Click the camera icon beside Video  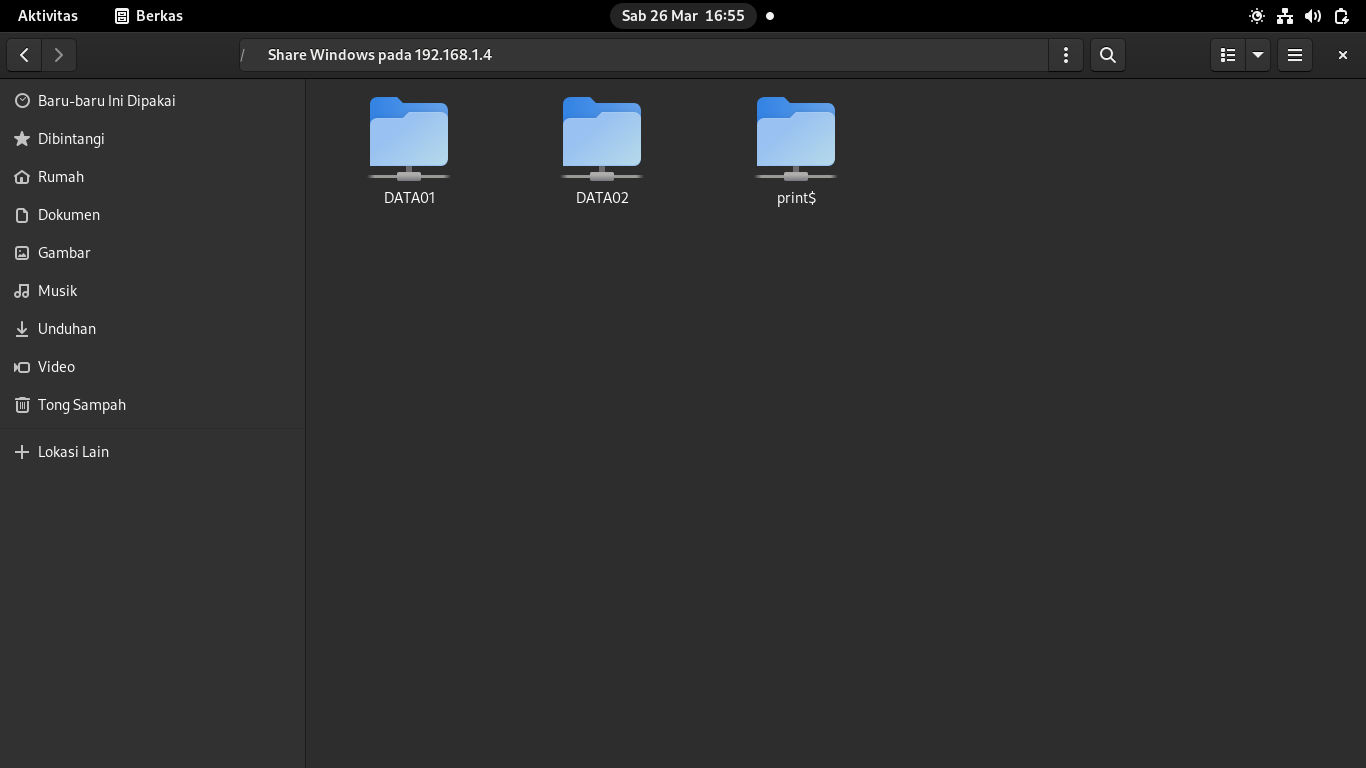[22, 367]
